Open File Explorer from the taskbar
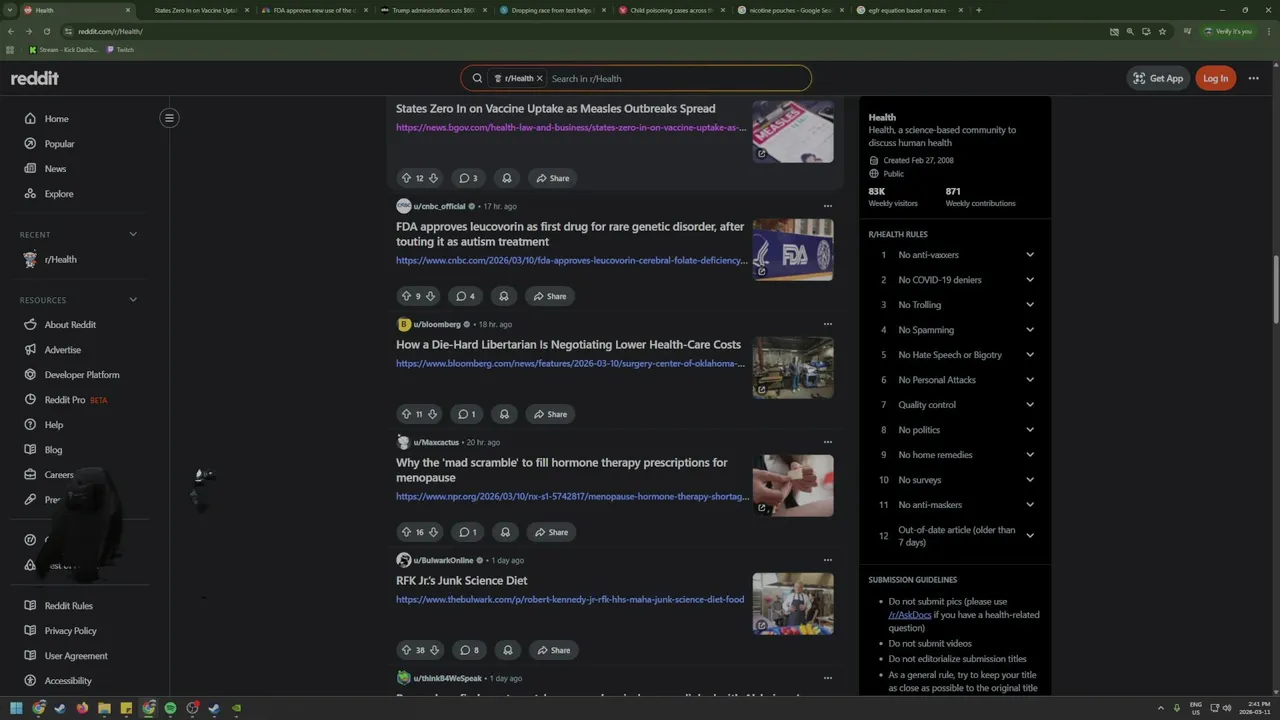 [x=104, y=708]
